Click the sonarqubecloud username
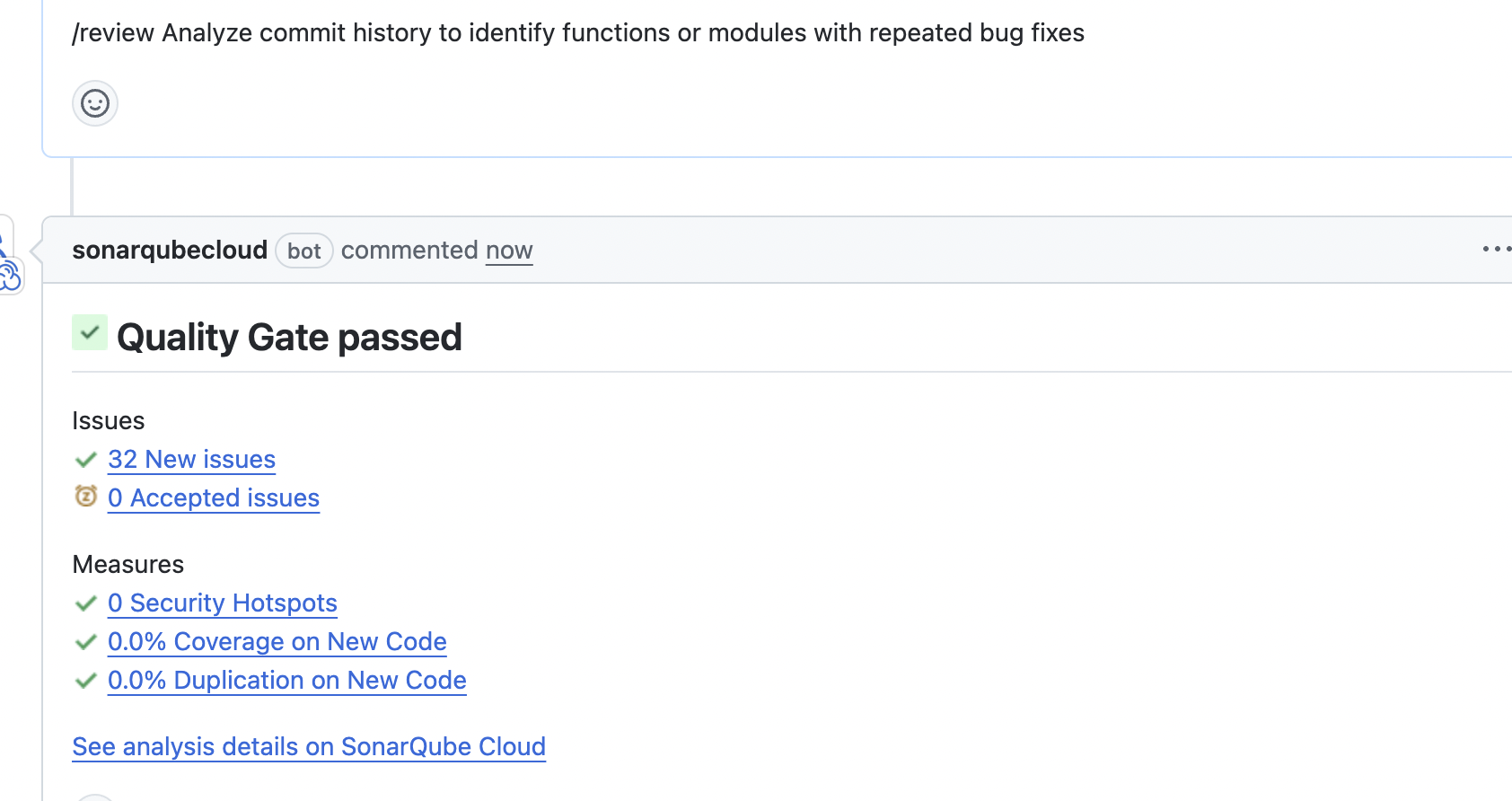 [x=170, y=250]
